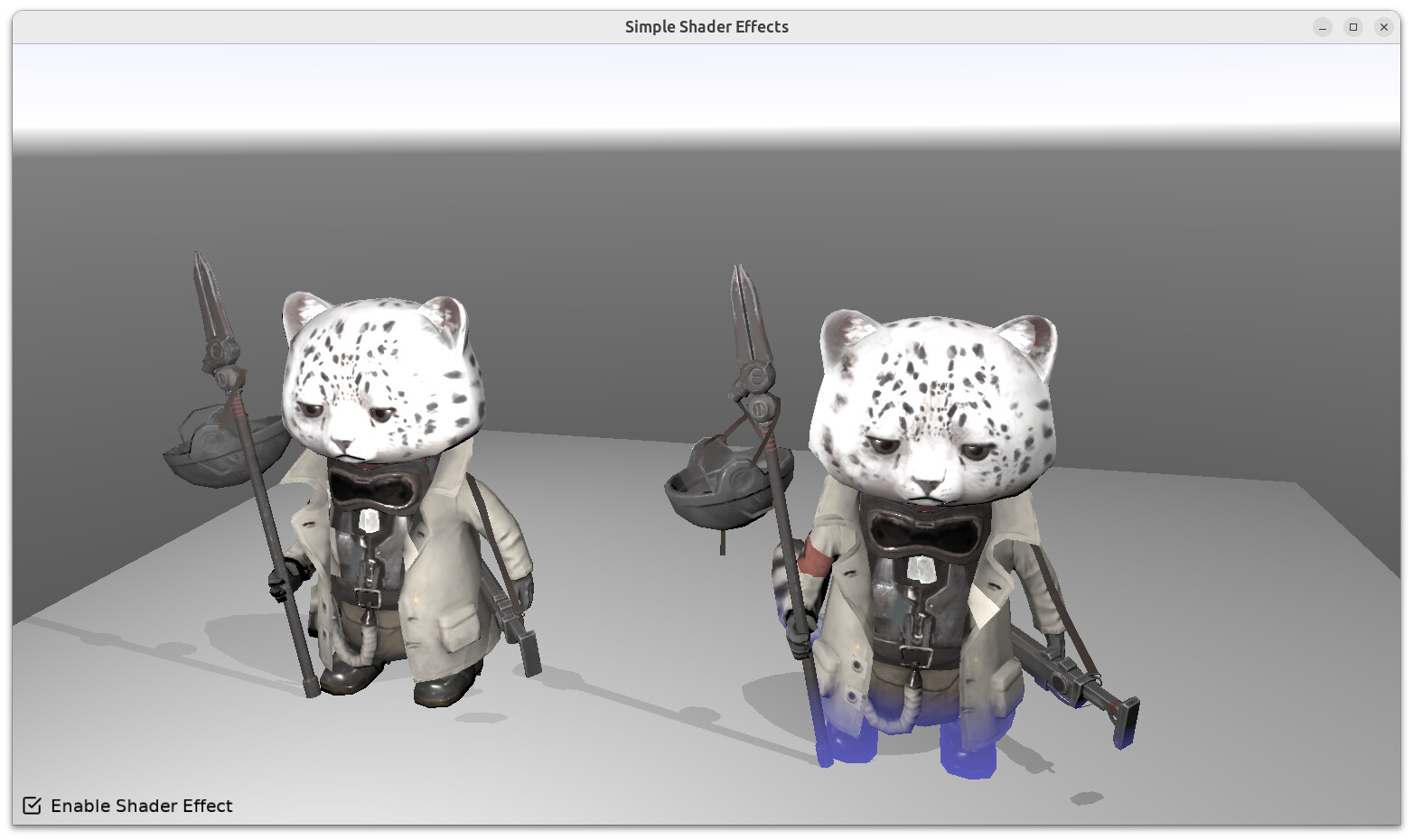Maximize the Simple Shader Effects window

click(x=1353, y=27)
